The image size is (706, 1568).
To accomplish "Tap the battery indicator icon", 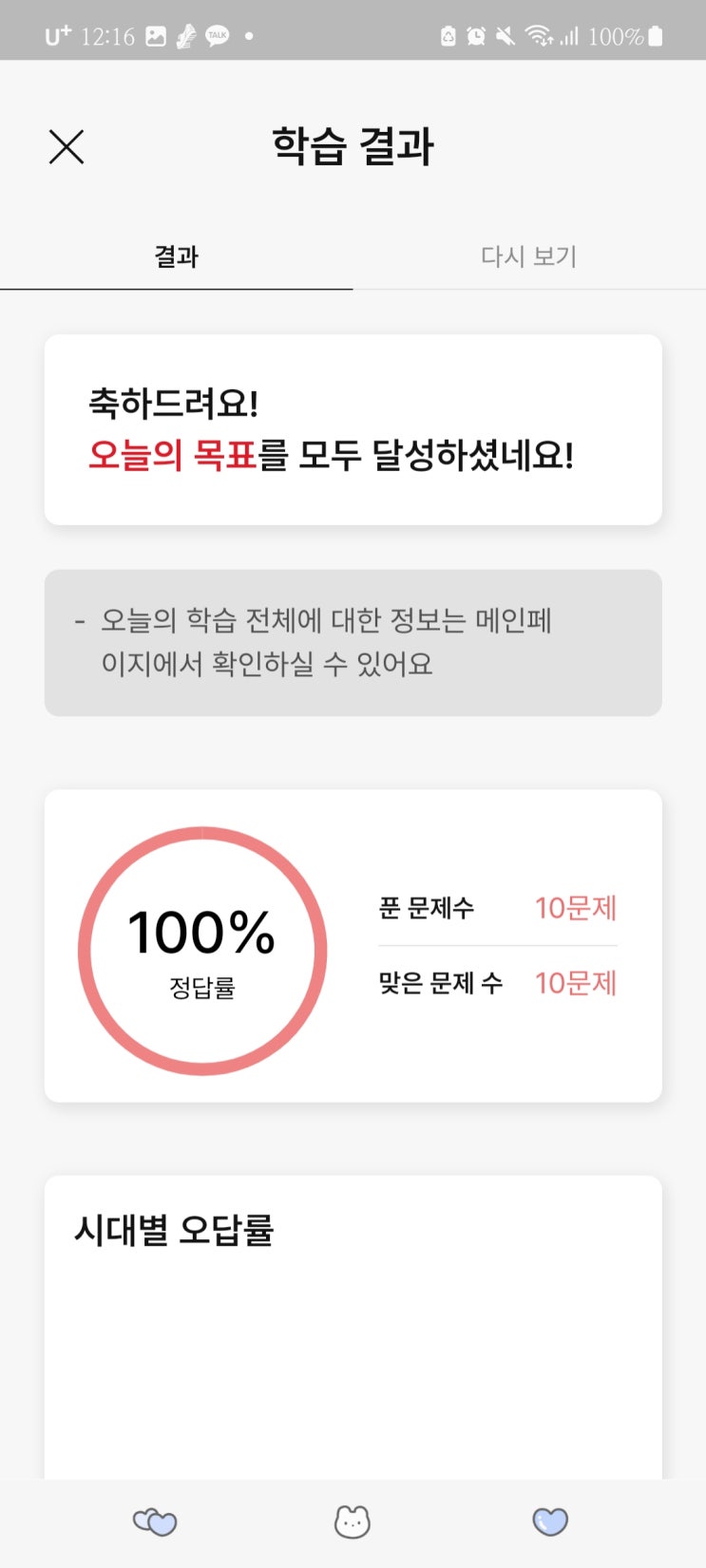I will coord(655,37).
